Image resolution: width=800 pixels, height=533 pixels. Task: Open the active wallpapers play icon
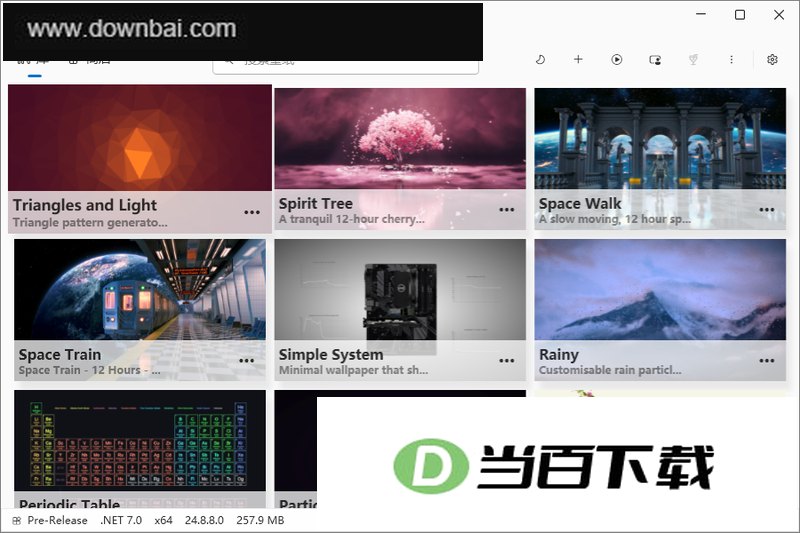tap(616, 60)
